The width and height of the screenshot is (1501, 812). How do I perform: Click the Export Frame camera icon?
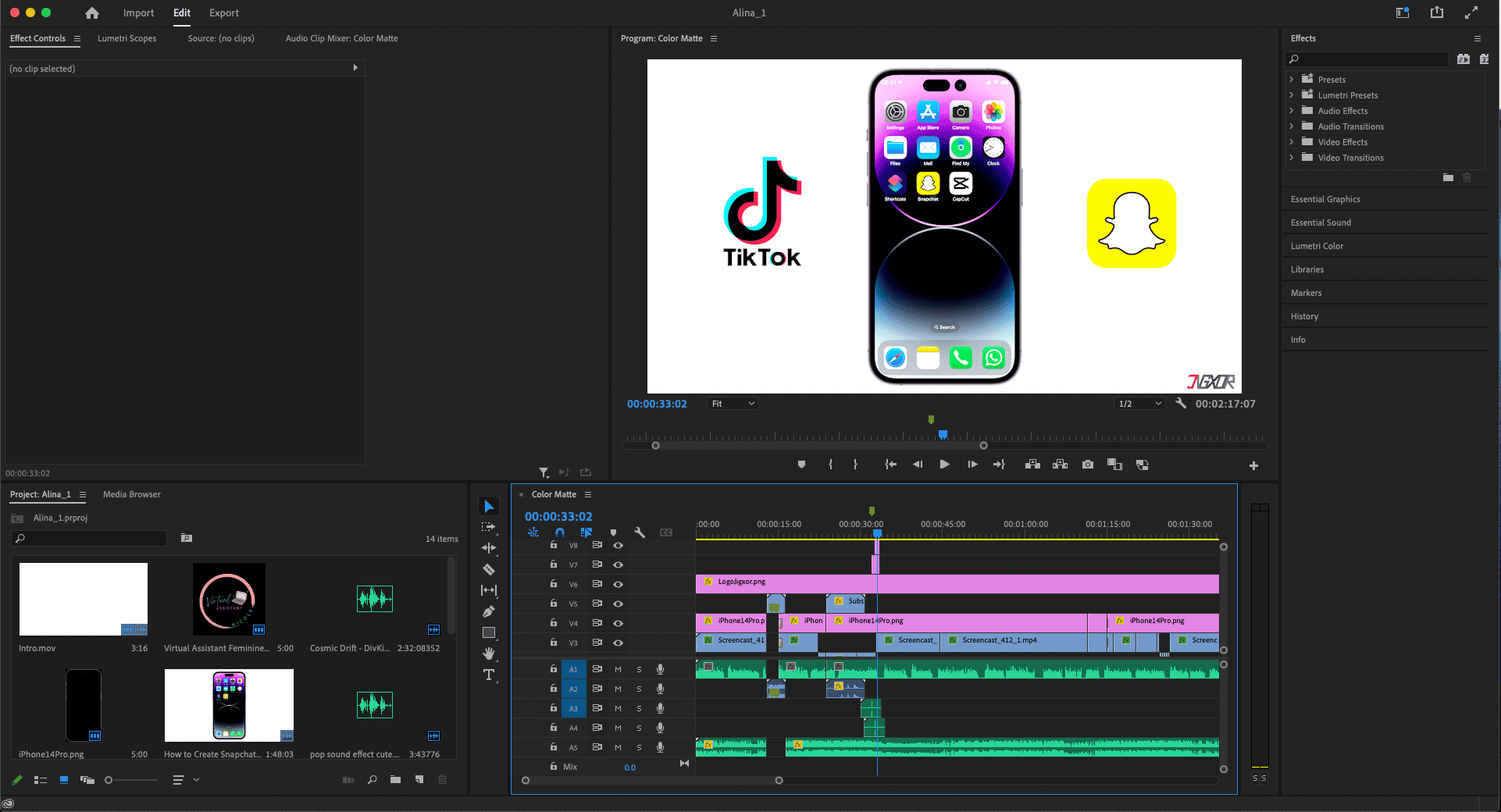pos(1087,465)
